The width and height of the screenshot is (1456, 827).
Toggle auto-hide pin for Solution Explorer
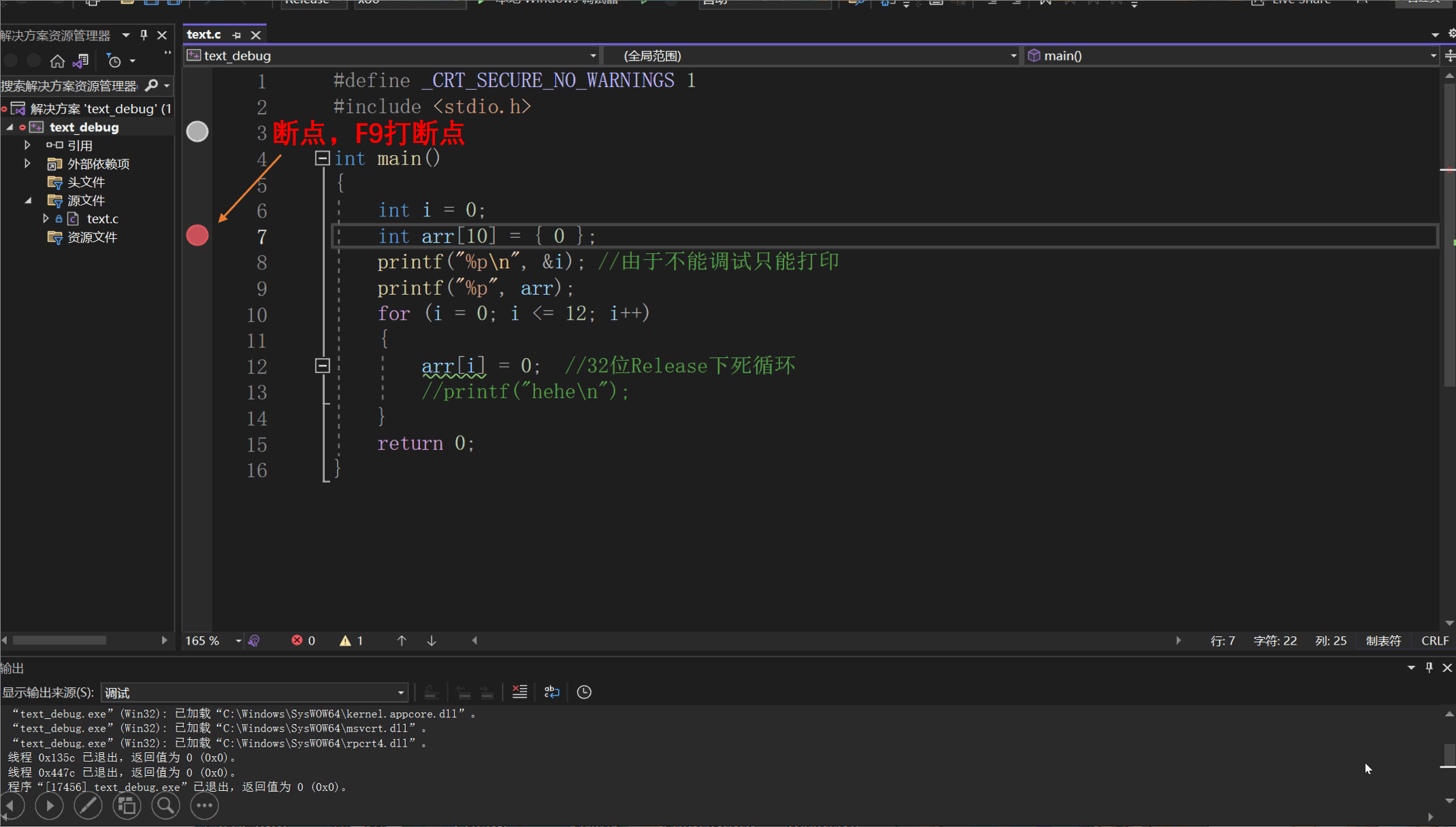coord(144,35)
